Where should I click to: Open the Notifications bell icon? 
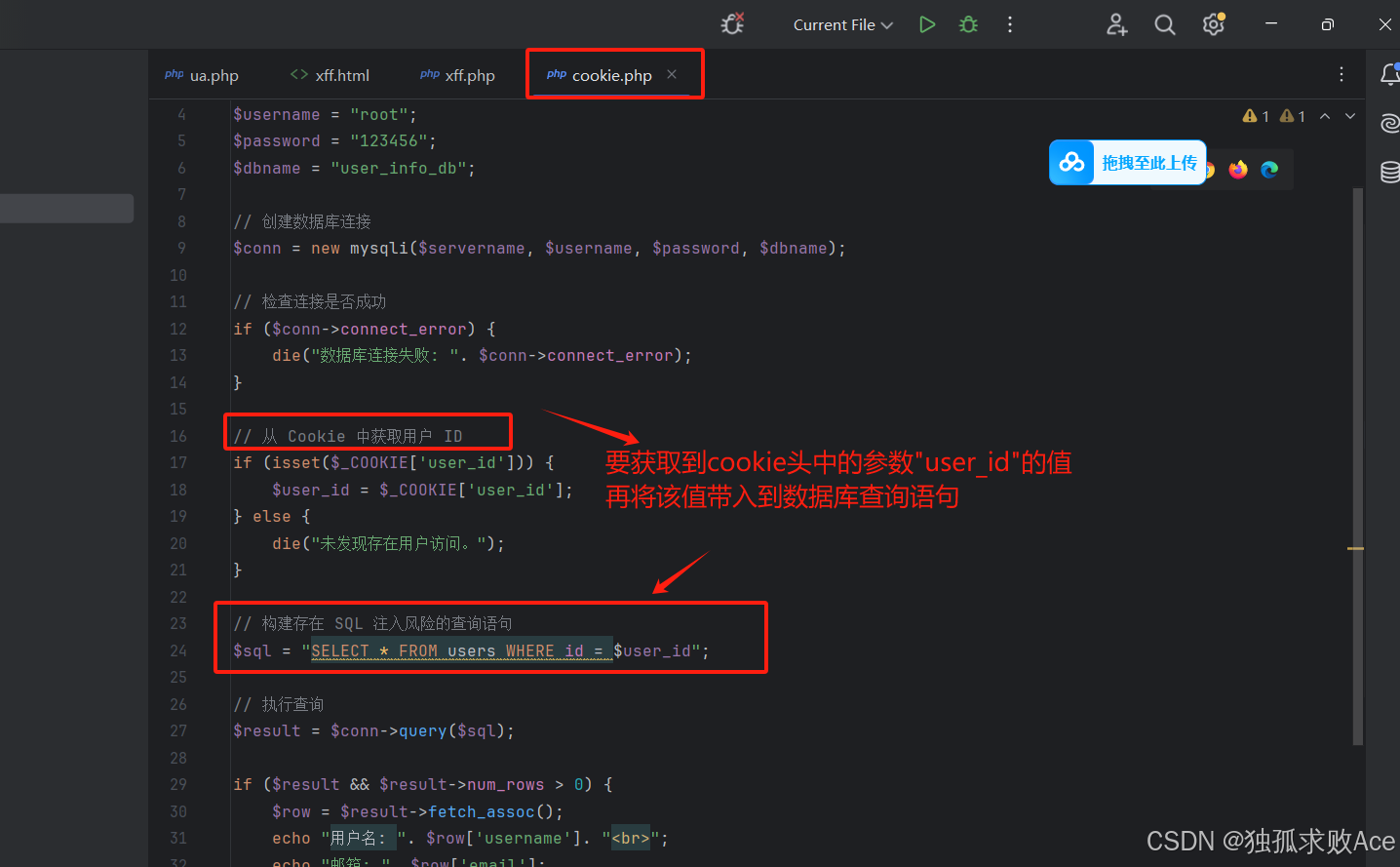pos(1391,74)
